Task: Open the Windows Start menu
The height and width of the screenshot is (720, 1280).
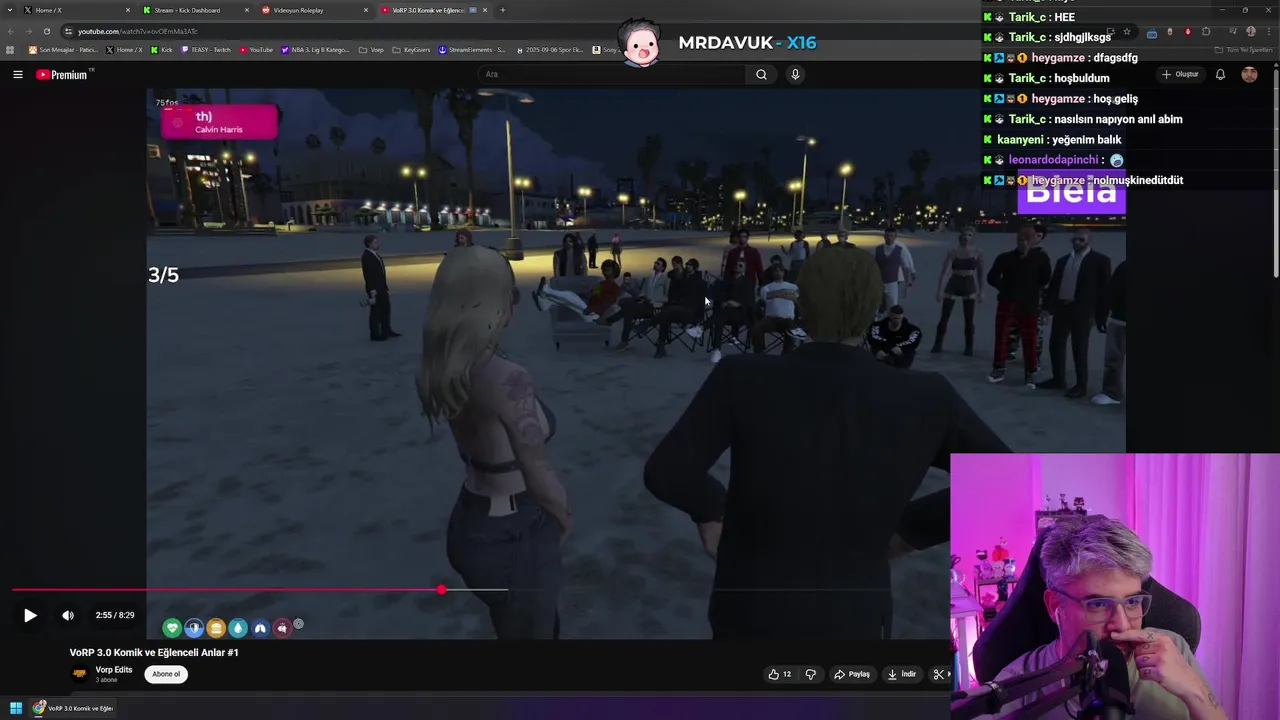Action: (16, 708)
